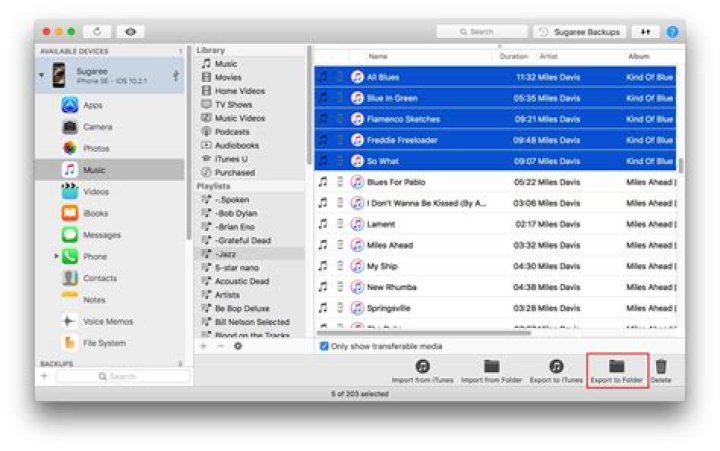Select Music in the device sidebar
The width and height of the screenshot is (720, 451).
pos(110,170)
